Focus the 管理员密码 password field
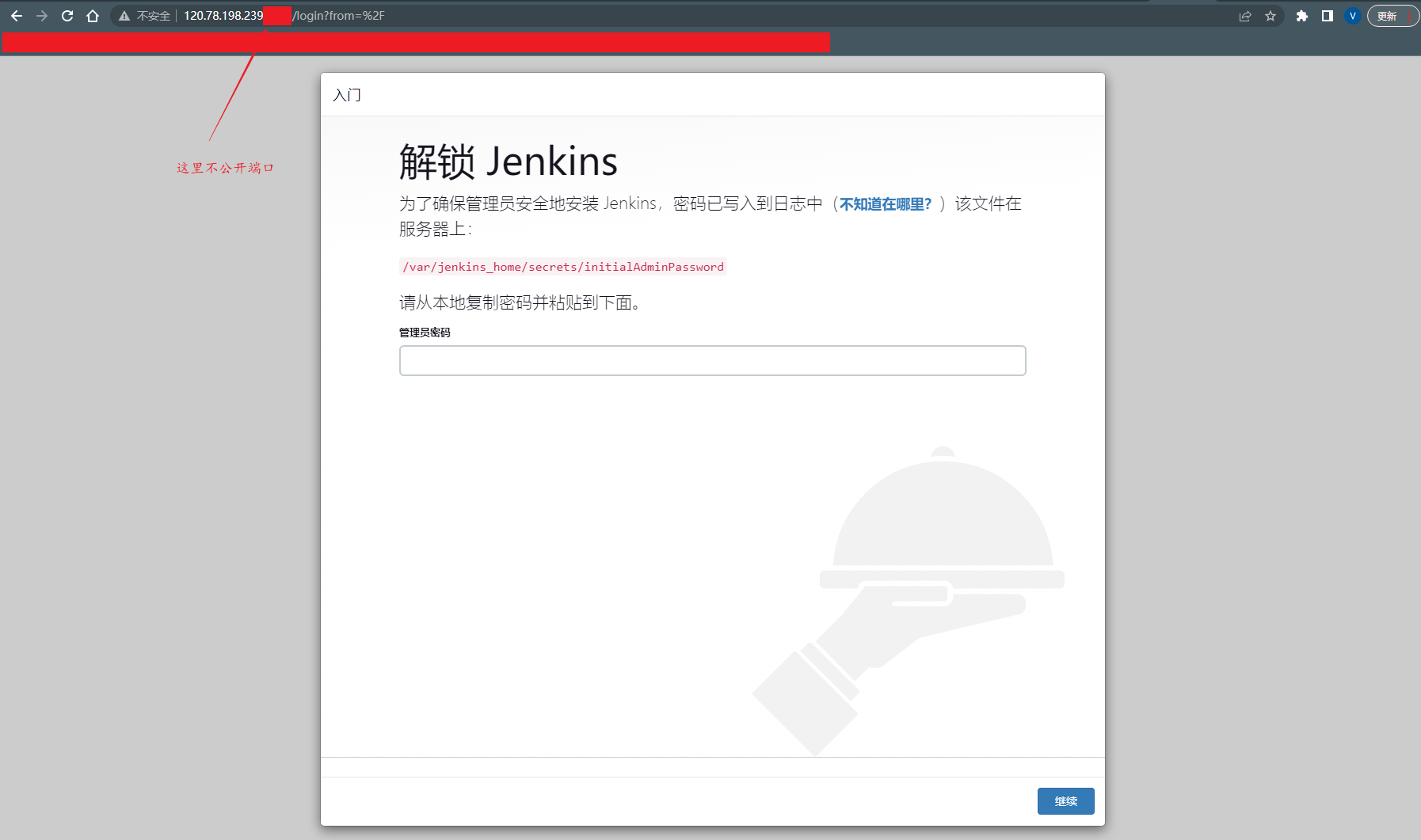 point(713,360)
